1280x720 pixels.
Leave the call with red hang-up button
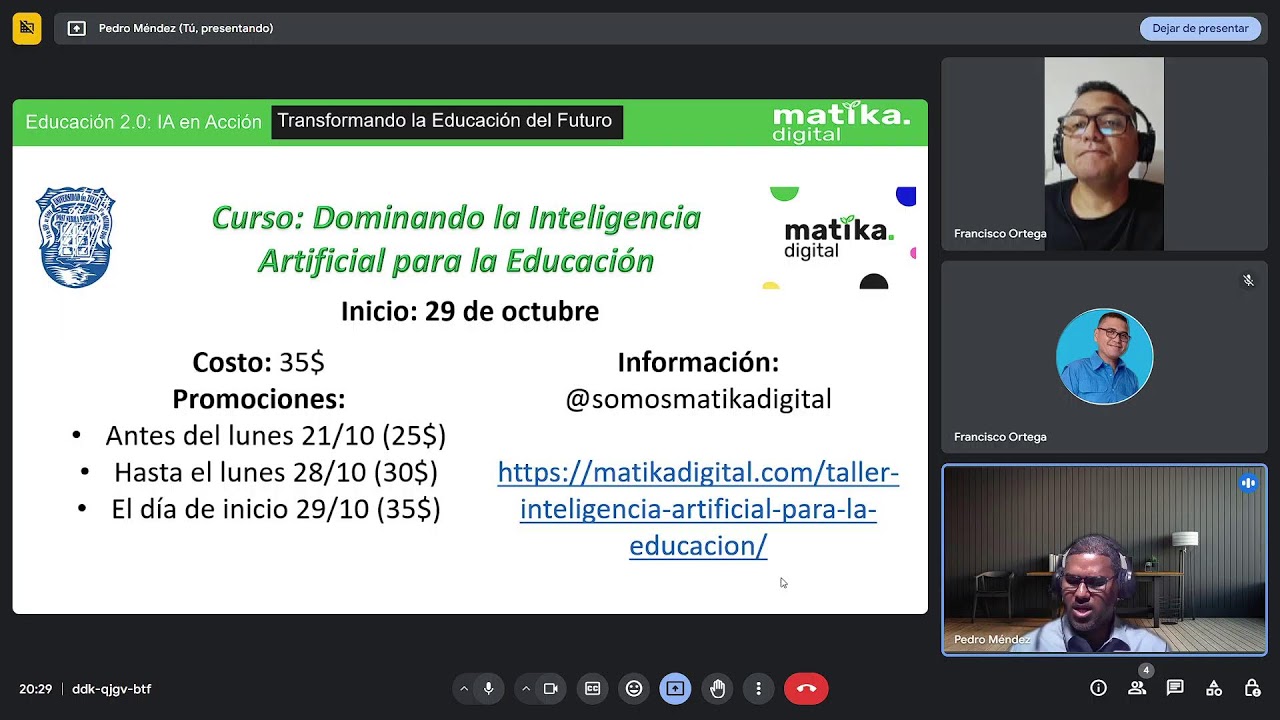point(806,688)
